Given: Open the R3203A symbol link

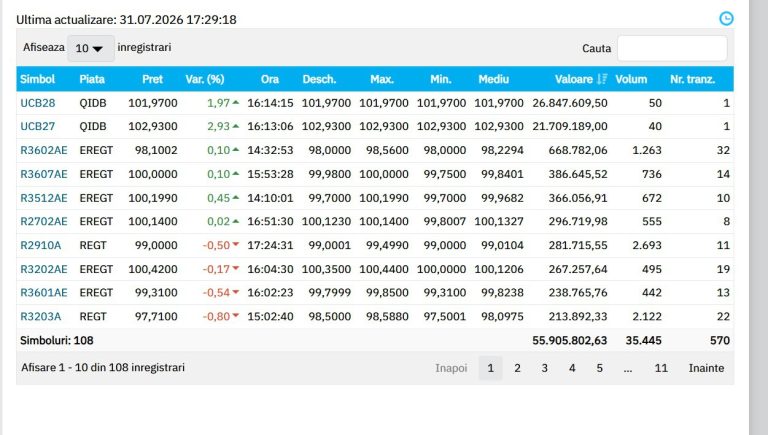Looking at the screenshot, I should click(41, 316).
